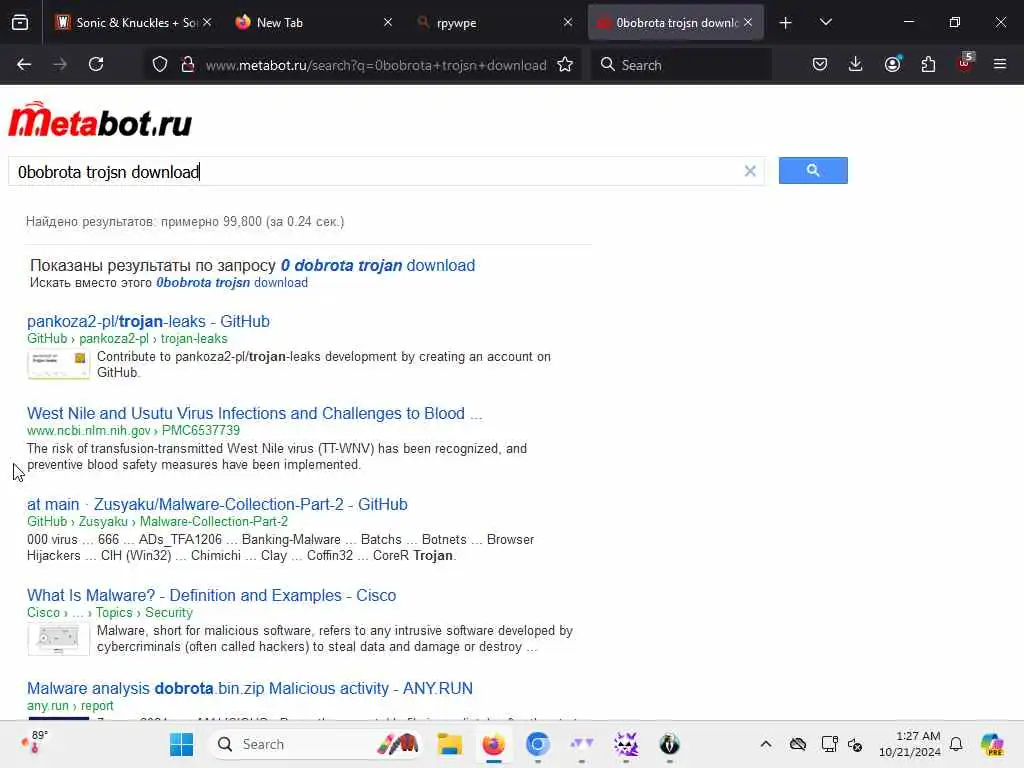Viewport: 1024px width, 768px height.
Task: Click the www.ncbi.nlm.nih.gov › PMC6537739 URL text
Action: click(x=133, y=430)
